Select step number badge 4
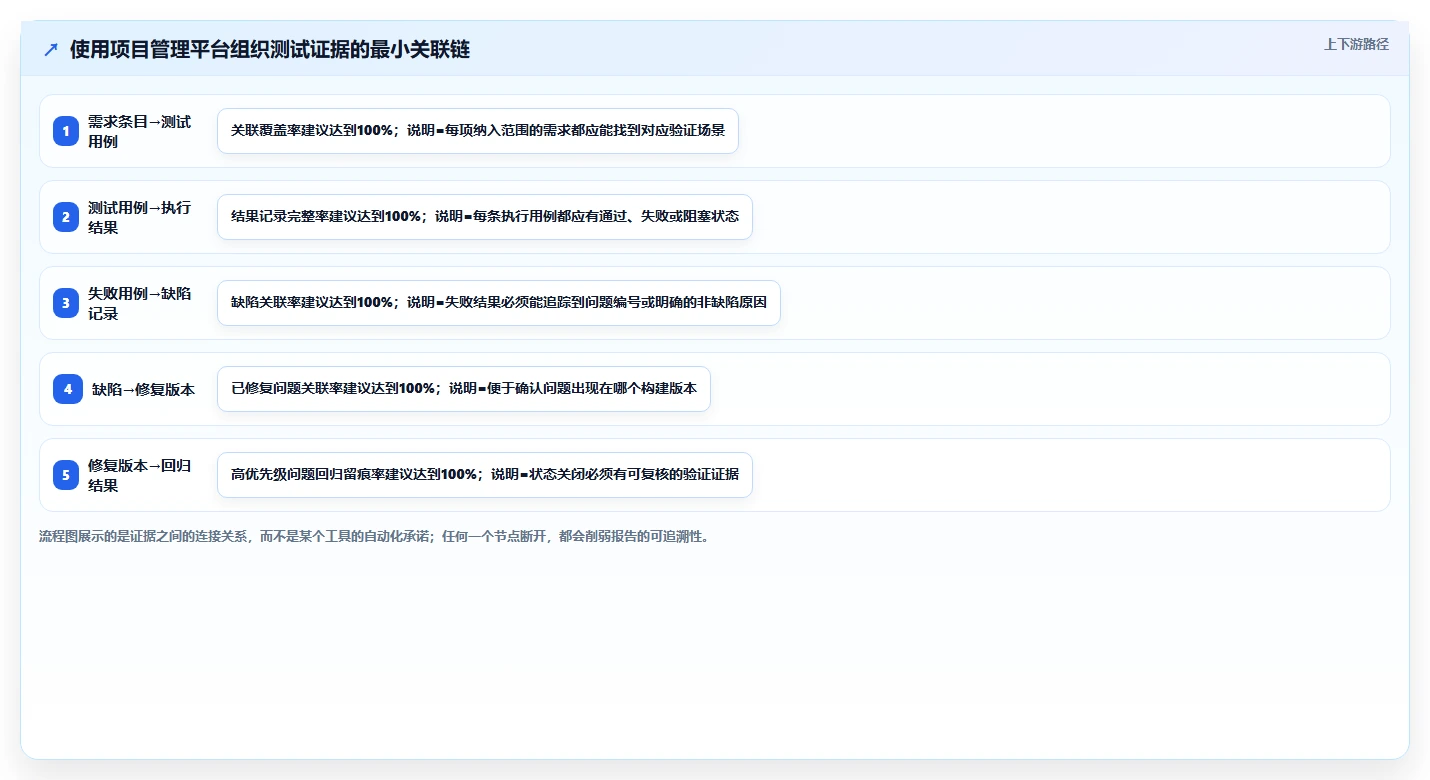 pos(68,389)
